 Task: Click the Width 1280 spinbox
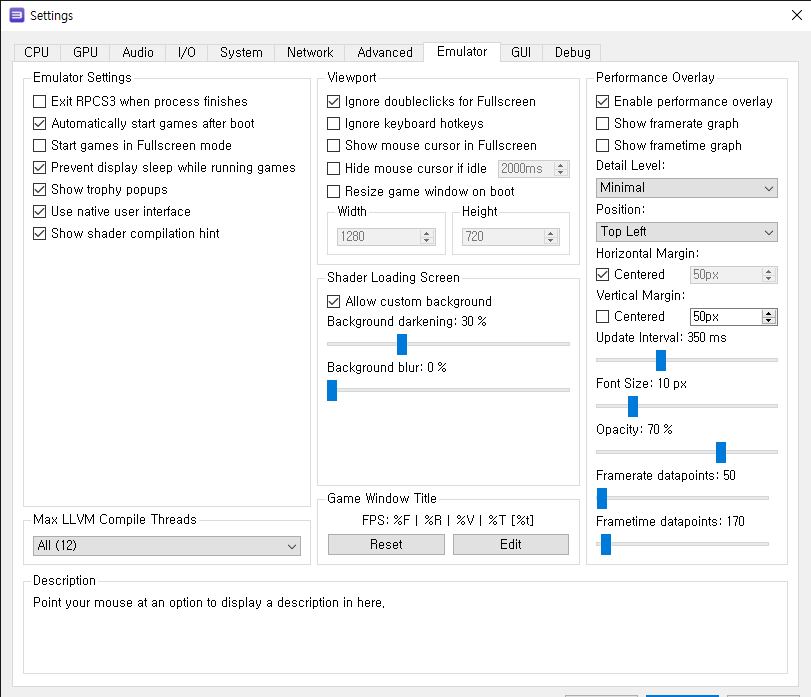[386, 237]
